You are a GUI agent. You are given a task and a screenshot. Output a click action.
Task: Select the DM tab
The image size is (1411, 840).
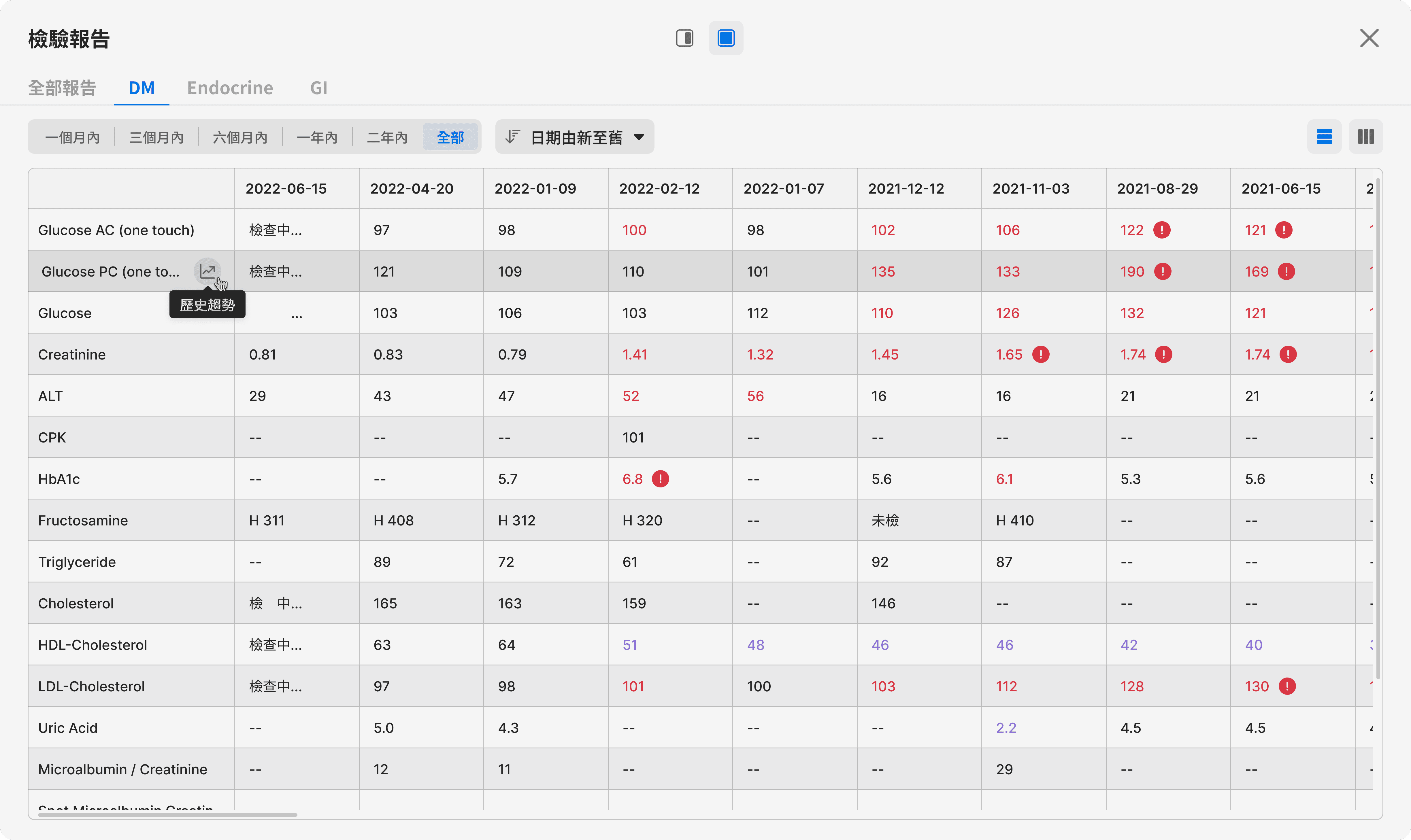[x=142, y=88]
